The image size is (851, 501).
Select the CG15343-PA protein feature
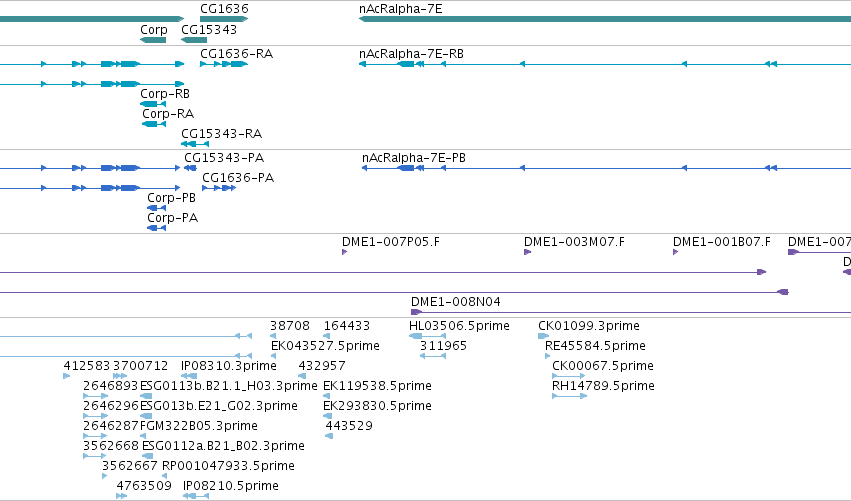pyautogui.click(x=190, y=168)
